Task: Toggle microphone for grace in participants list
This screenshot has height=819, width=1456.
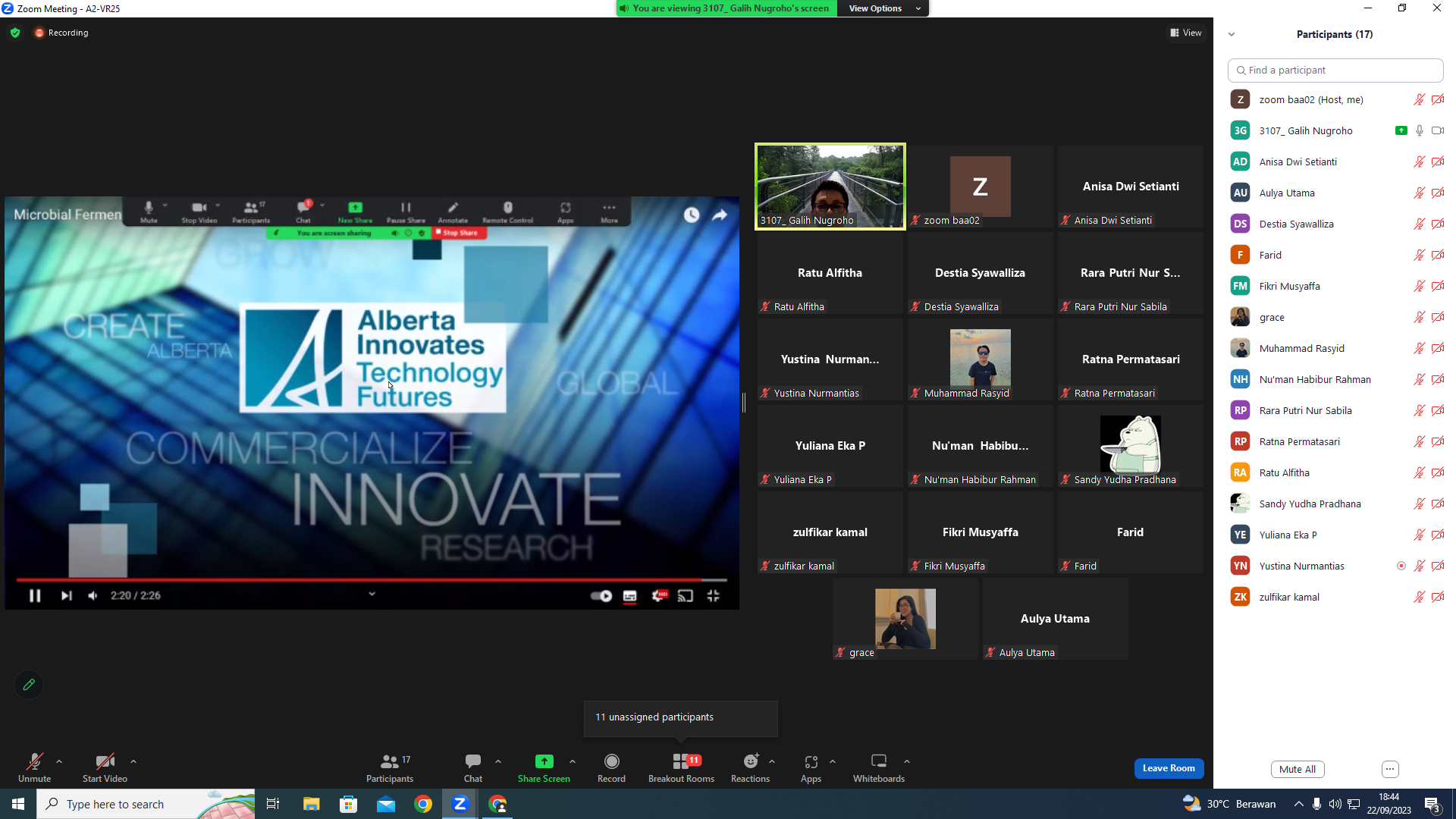Action: click(1419, 317)
